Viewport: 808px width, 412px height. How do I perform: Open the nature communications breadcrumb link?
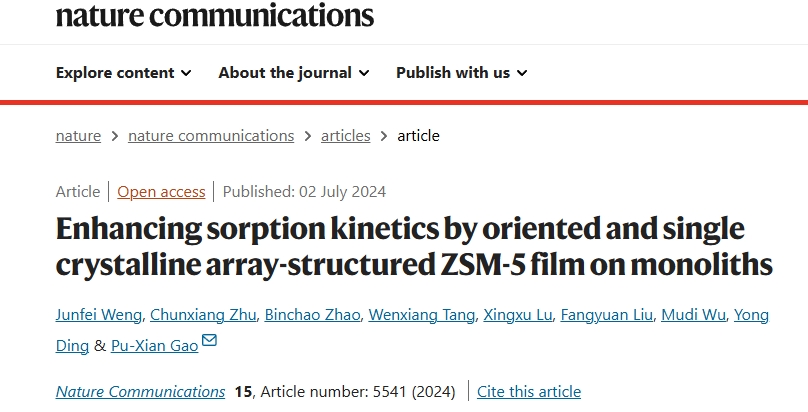[x=211, y=135]
